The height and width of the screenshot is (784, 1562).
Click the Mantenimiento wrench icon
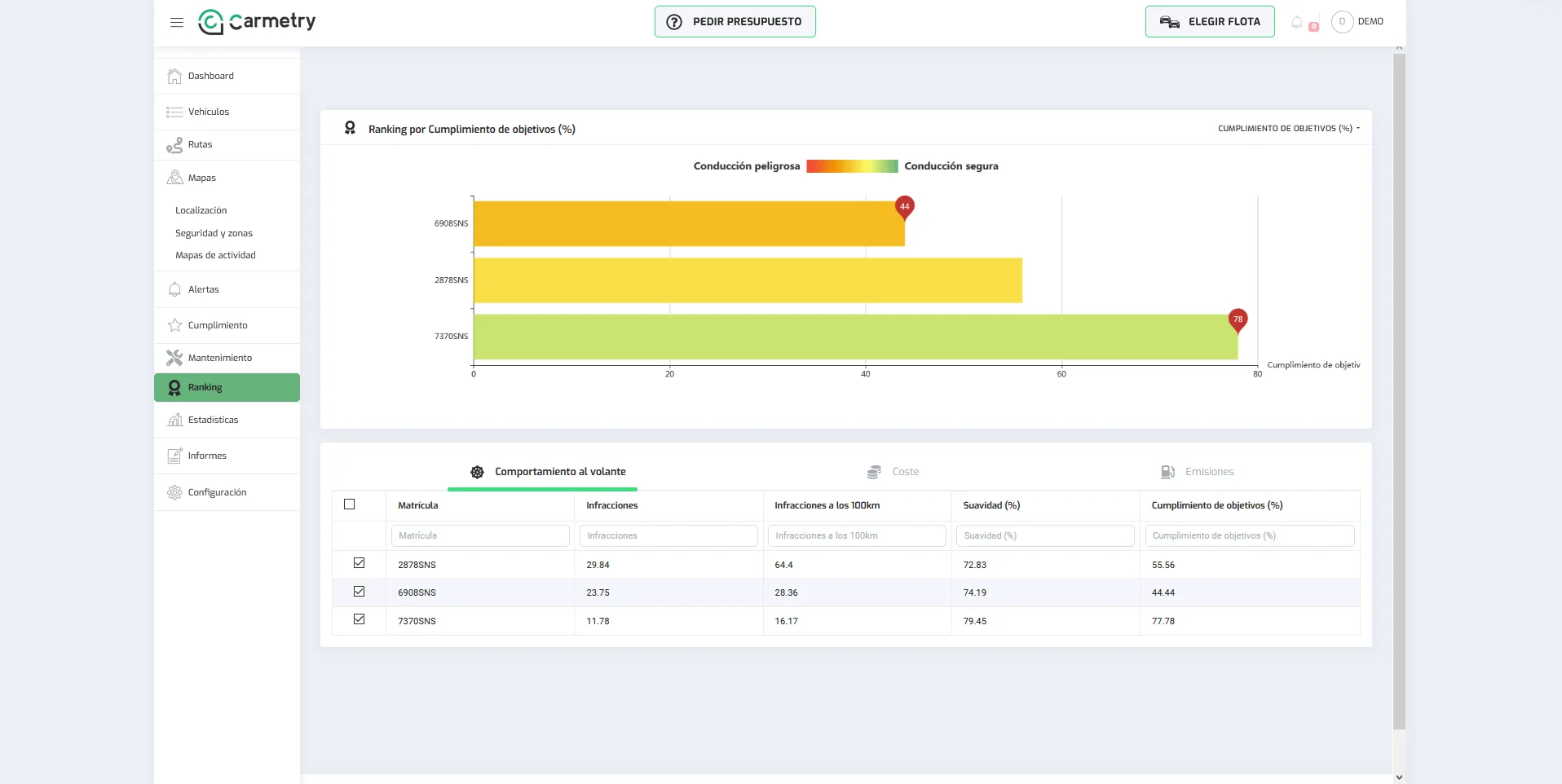coord(174,358)
